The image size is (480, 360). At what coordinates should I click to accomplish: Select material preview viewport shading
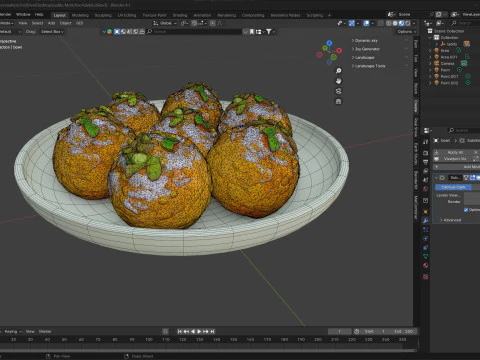[401, 23]
